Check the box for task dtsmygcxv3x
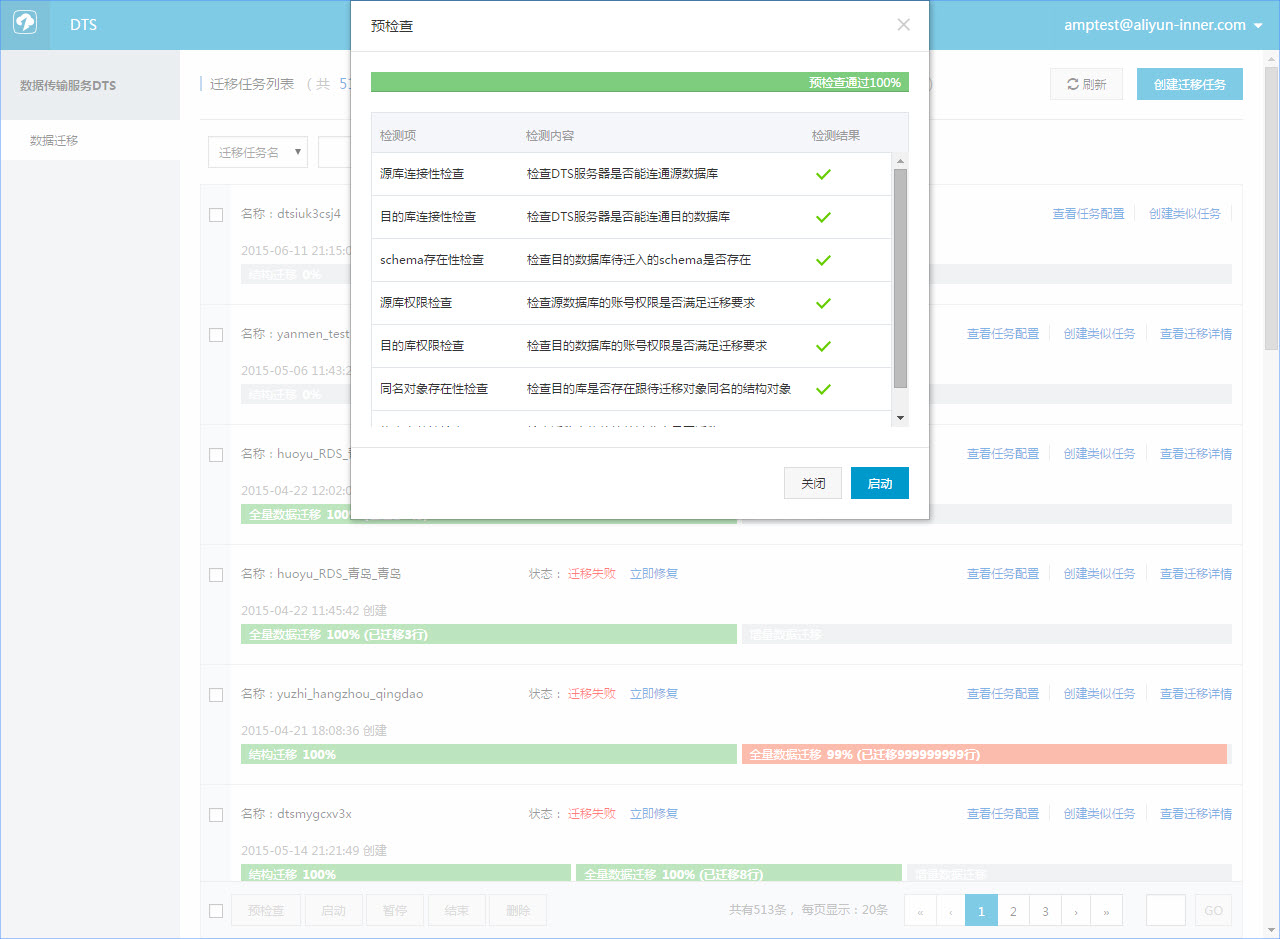Viewport: 1280px width, 939px height. [x=216, y=815]
